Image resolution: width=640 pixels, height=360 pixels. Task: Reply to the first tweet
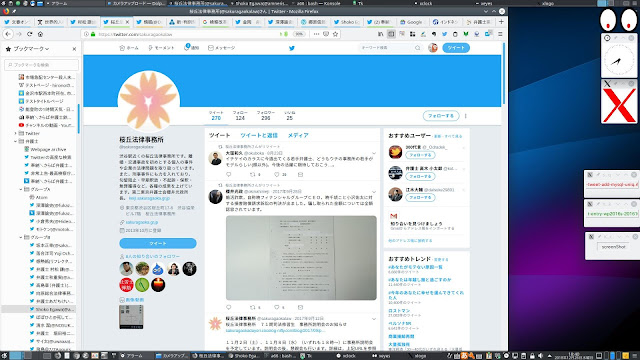[x=229, y=175]
